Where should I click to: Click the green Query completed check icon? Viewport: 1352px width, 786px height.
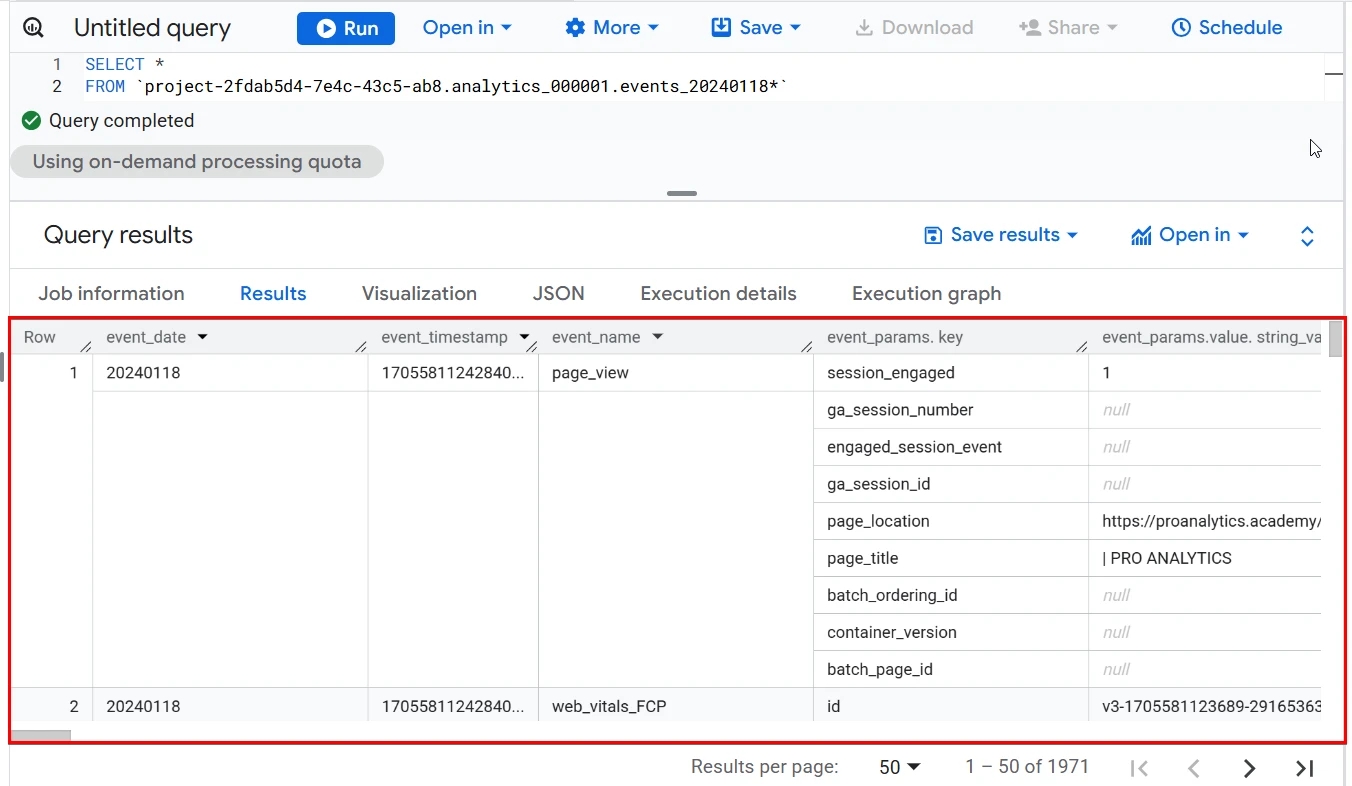click(31, 121)
